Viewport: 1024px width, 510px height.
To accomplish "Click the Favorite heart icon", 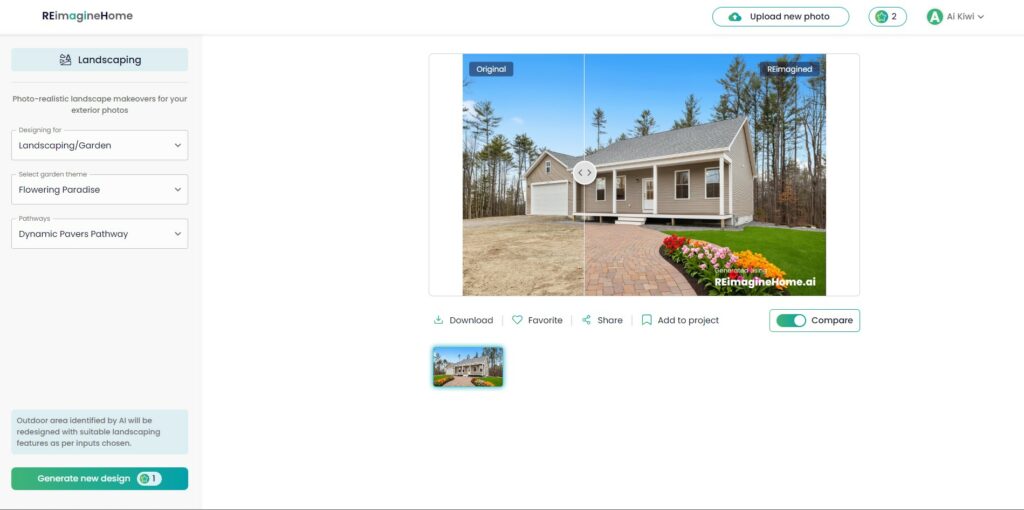I will pyautogui.click(x=517, y=320).
